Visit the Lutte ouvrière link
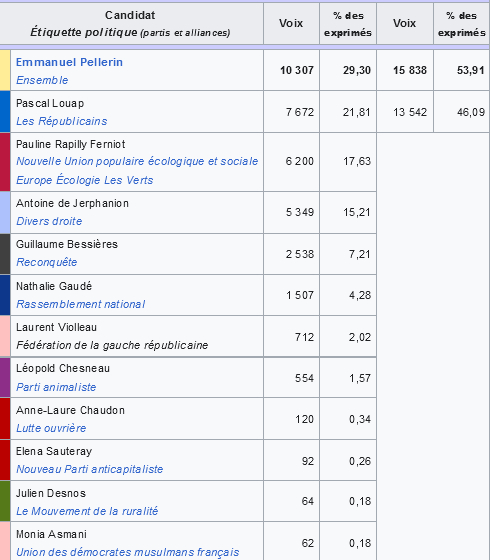The image size is (491, 560). tap(51, 428)
